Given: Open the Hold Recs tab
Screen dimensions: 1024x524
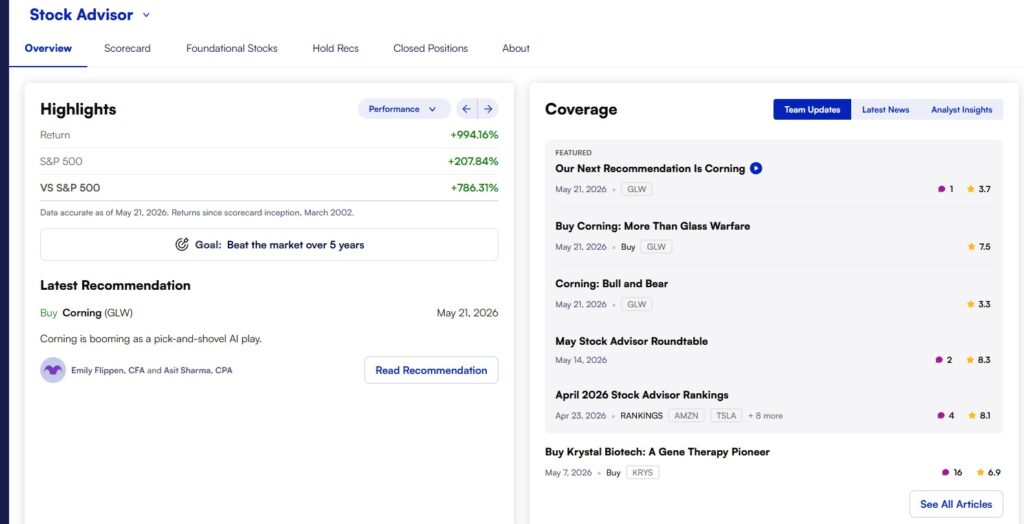Looking at the screenshot, I should point(336,48).
